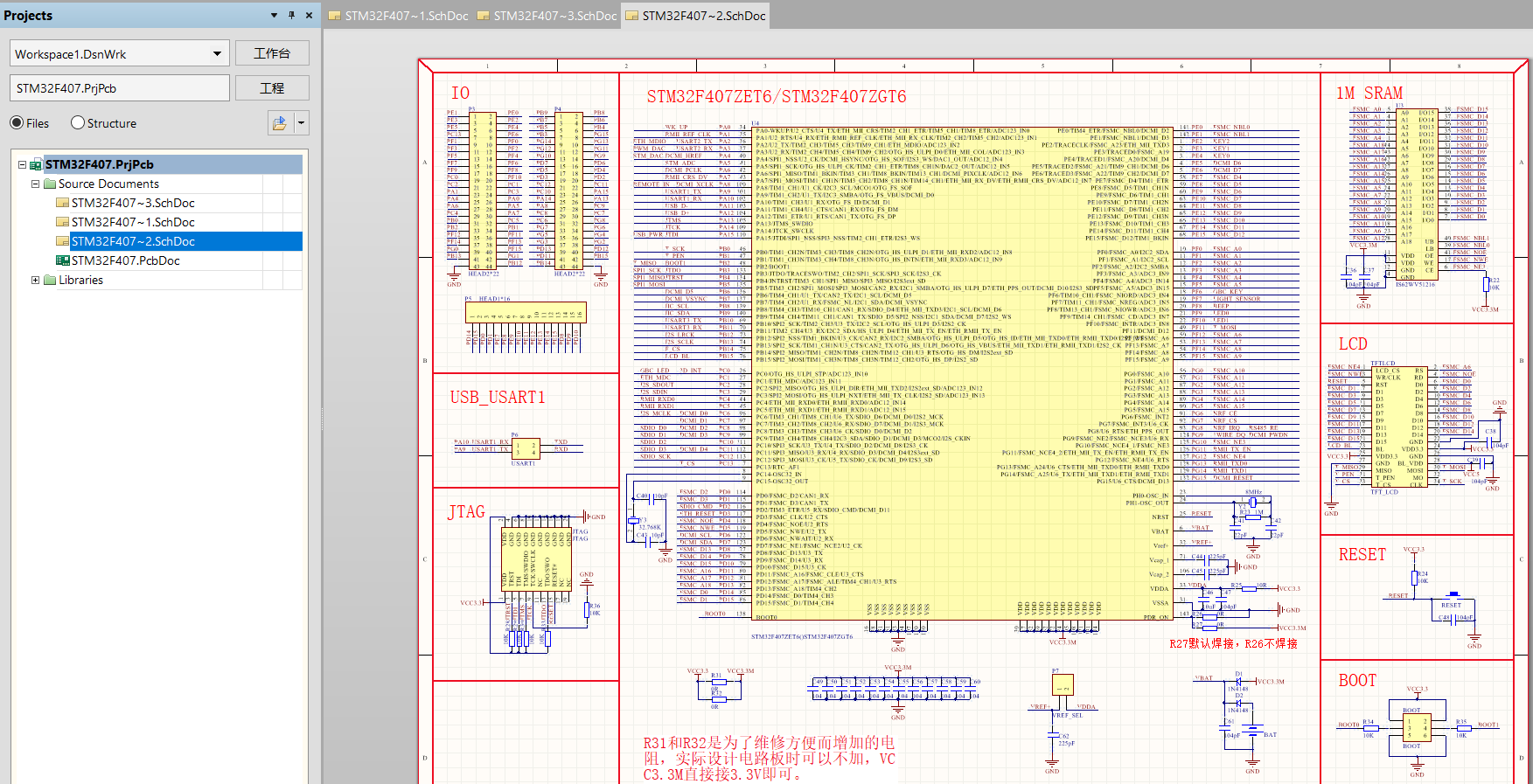Select the P4 header in IO section
Screen dimensions: 1533x784
(x=568, y=191)
